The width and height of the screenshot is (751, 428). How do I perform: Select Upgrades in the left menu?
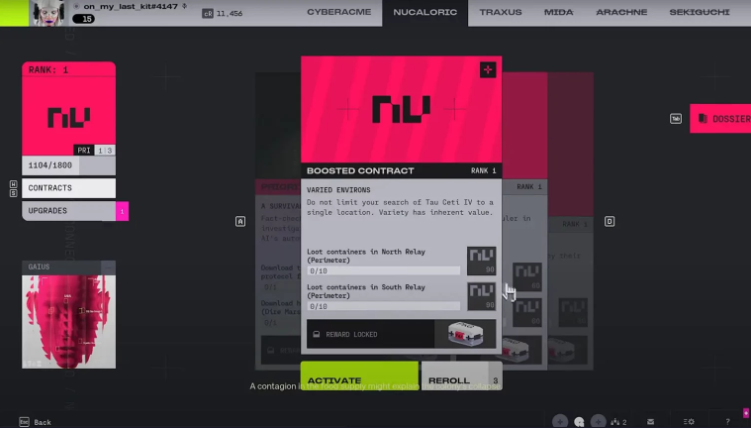(68, 211)
